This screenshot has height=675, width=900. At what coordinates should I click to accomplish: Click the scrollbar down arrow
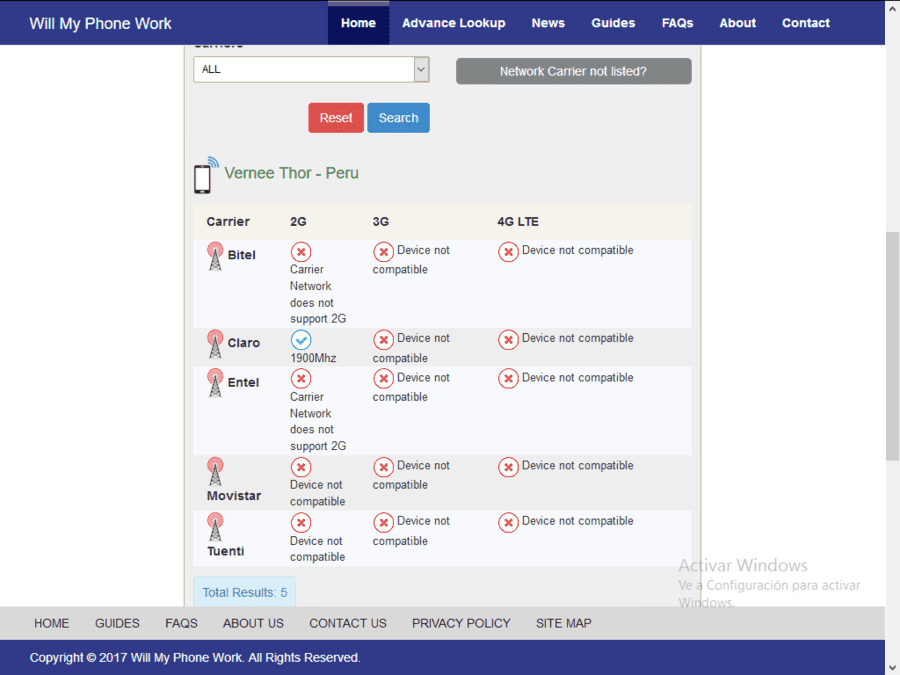tap(893, 669)
